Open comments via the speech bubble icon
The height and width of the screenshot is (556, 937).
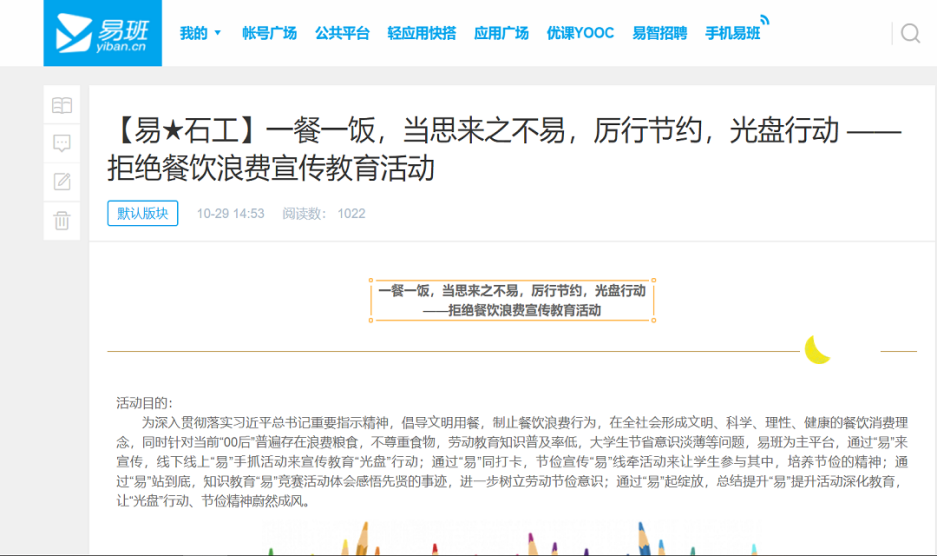tap(62, 143)
